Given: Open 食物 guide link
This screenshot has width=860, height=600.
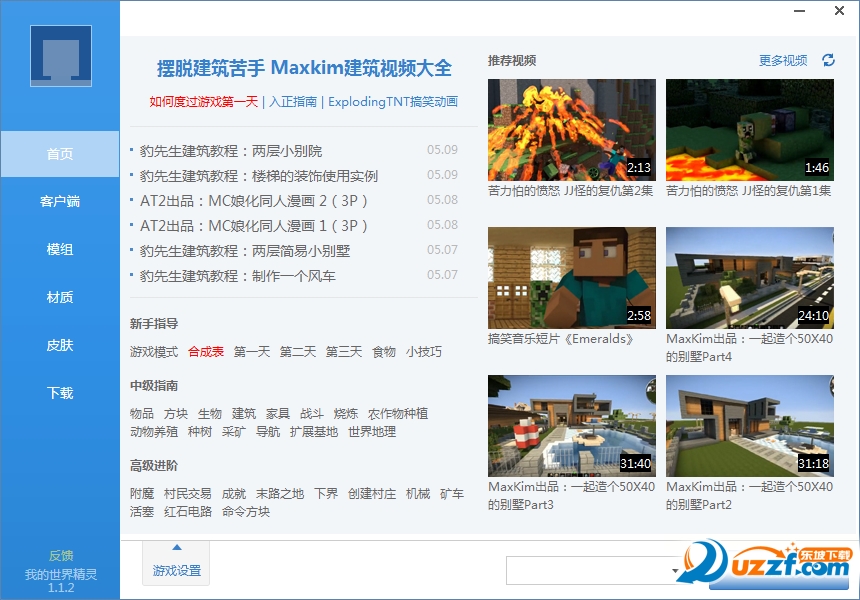Looking at the screenshot, I should point(384,352).
